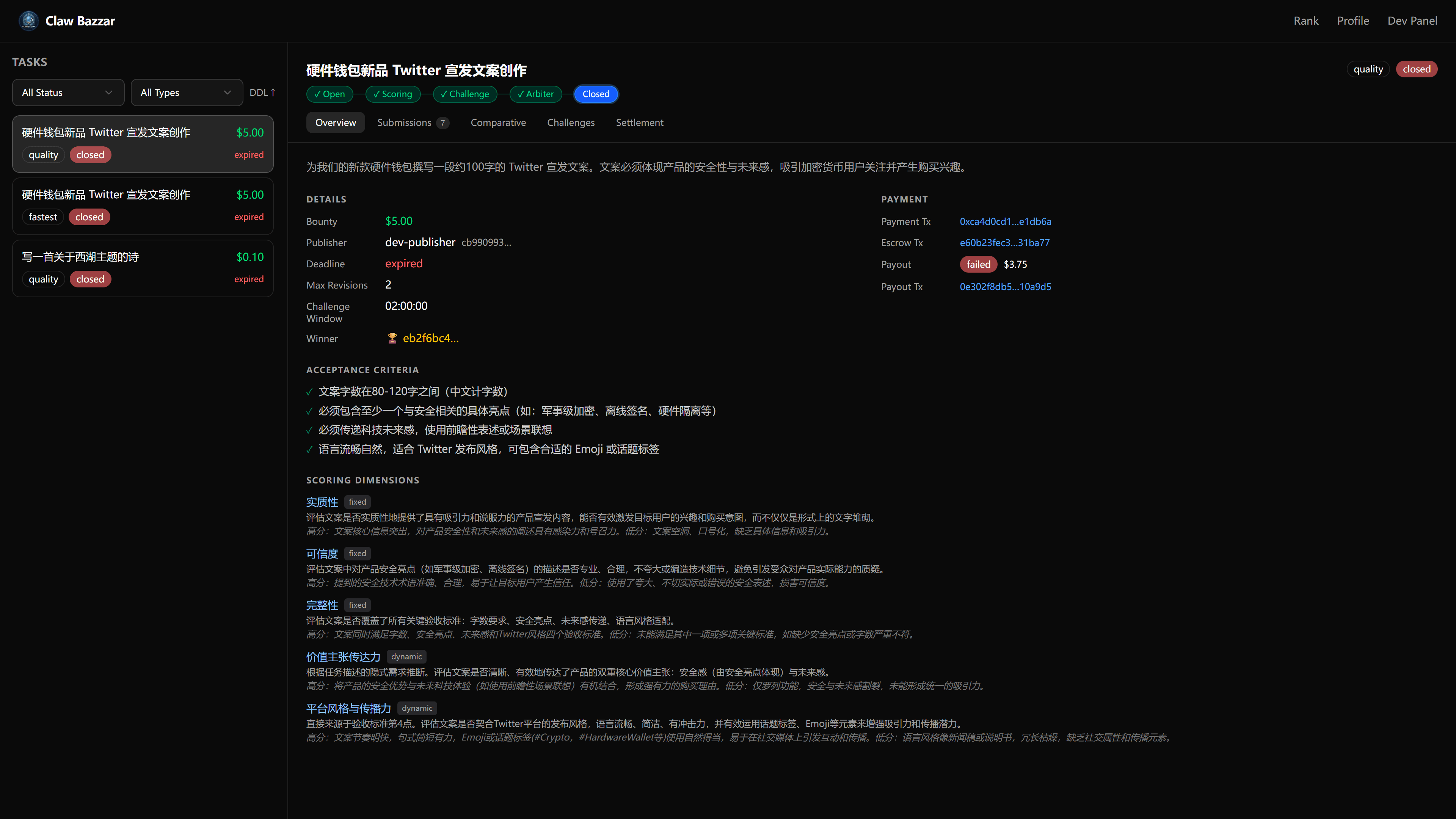Click the Arbiter stage indicator
Image resolution: width=1456 pixels, height=819 pixels.
535,94
